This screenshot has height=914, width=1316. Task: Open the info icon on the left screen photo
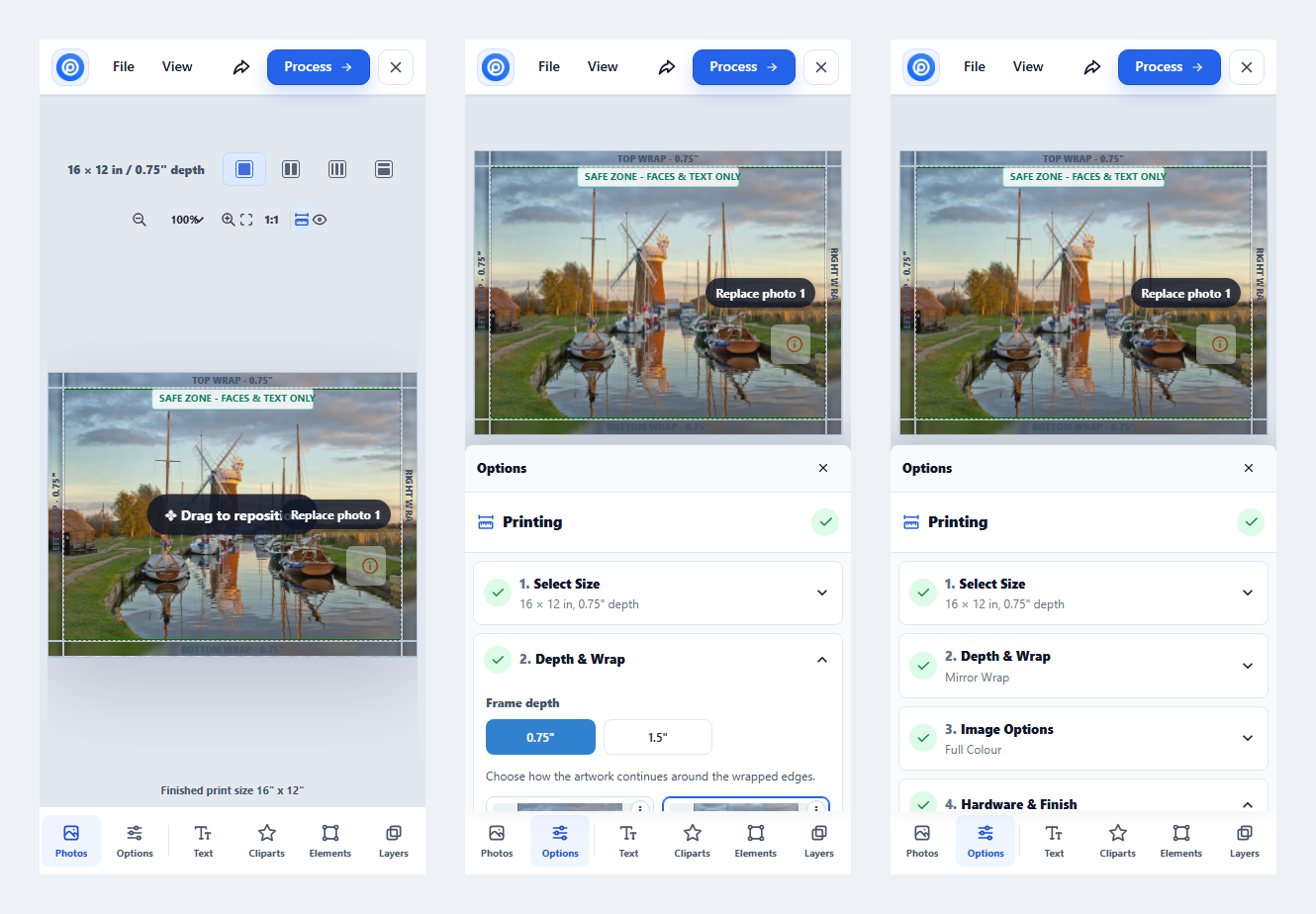point(369,566)
